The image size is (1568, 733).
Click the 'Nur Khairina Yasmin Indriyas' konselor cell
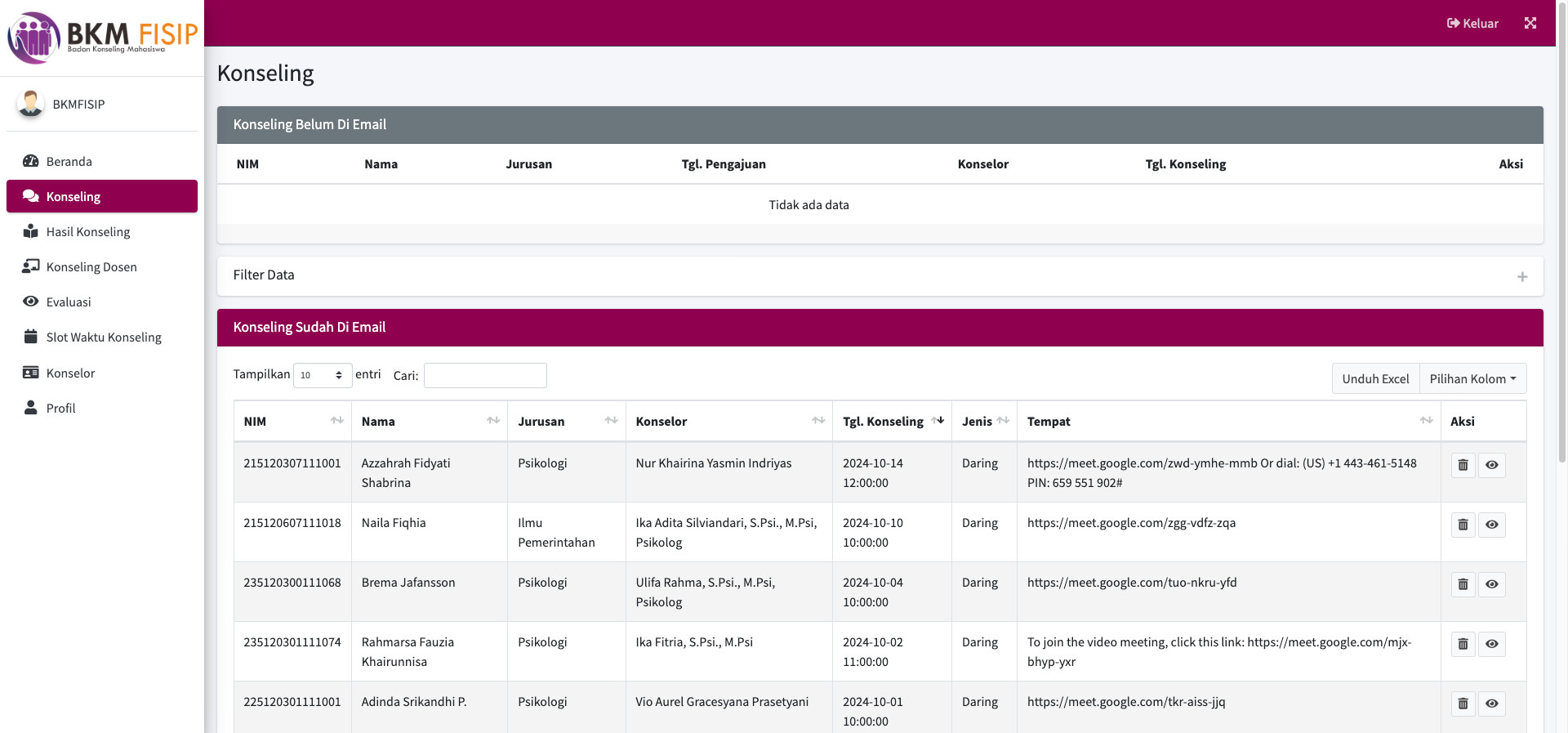pyautogui.click(x=729, y=472)
